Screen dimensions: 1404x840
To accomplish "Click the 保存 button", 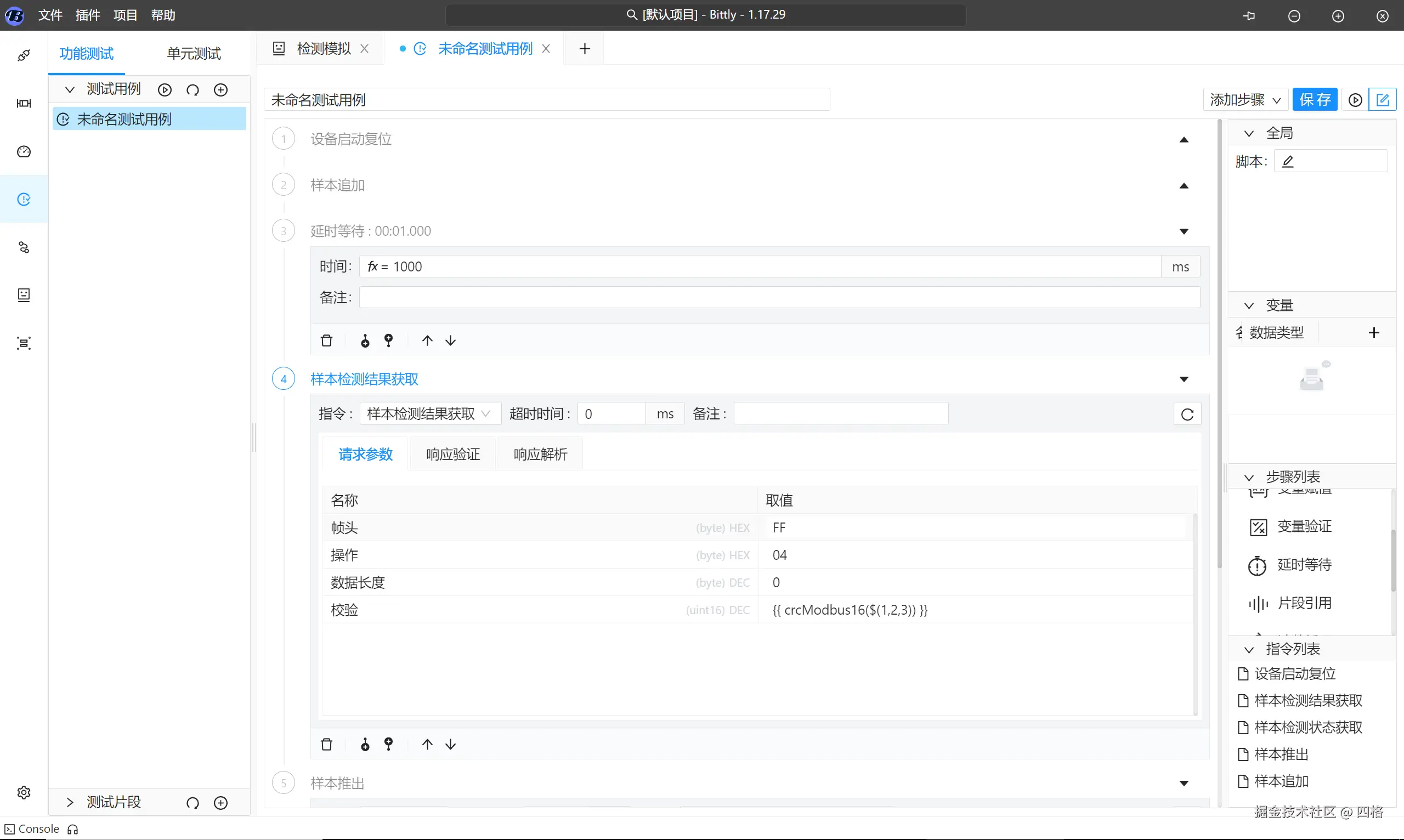I will (x=1315, y=100).
